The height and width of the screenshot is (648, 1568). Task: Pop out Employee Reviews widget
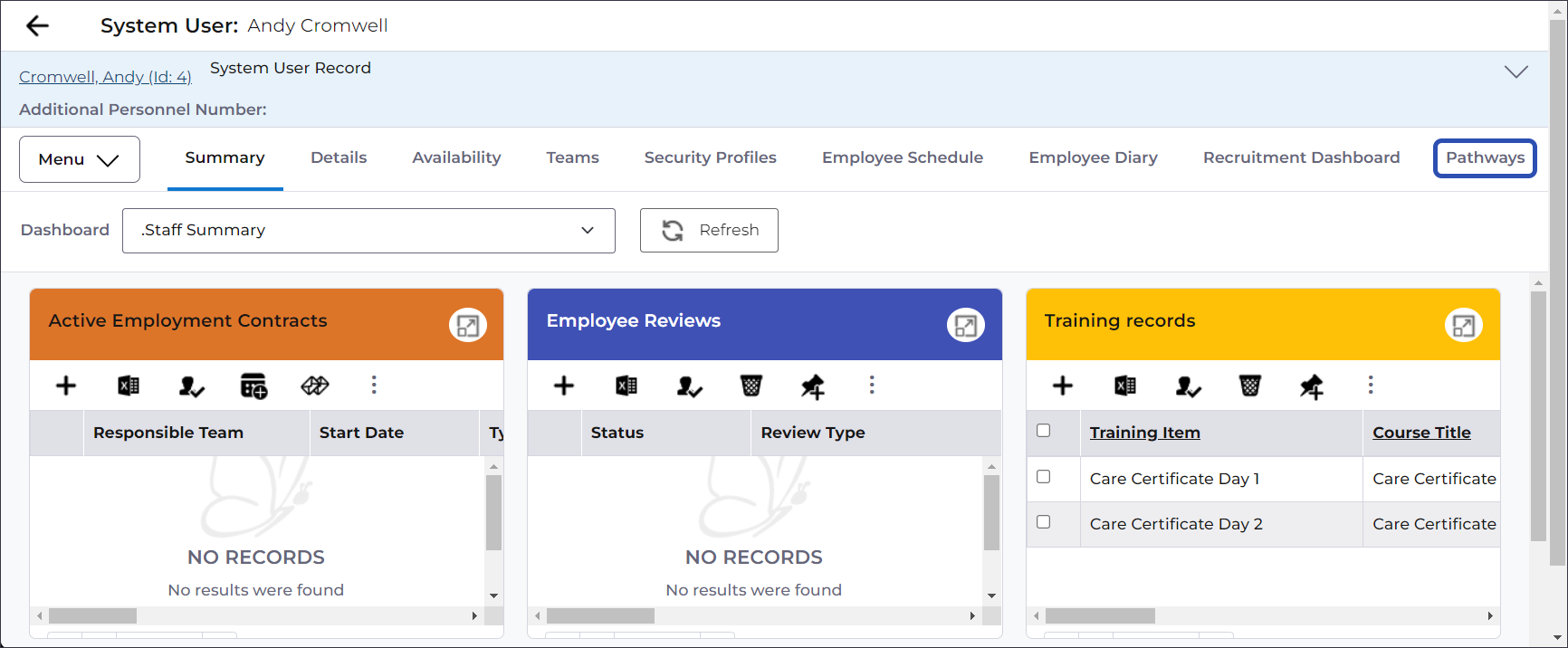966,325
